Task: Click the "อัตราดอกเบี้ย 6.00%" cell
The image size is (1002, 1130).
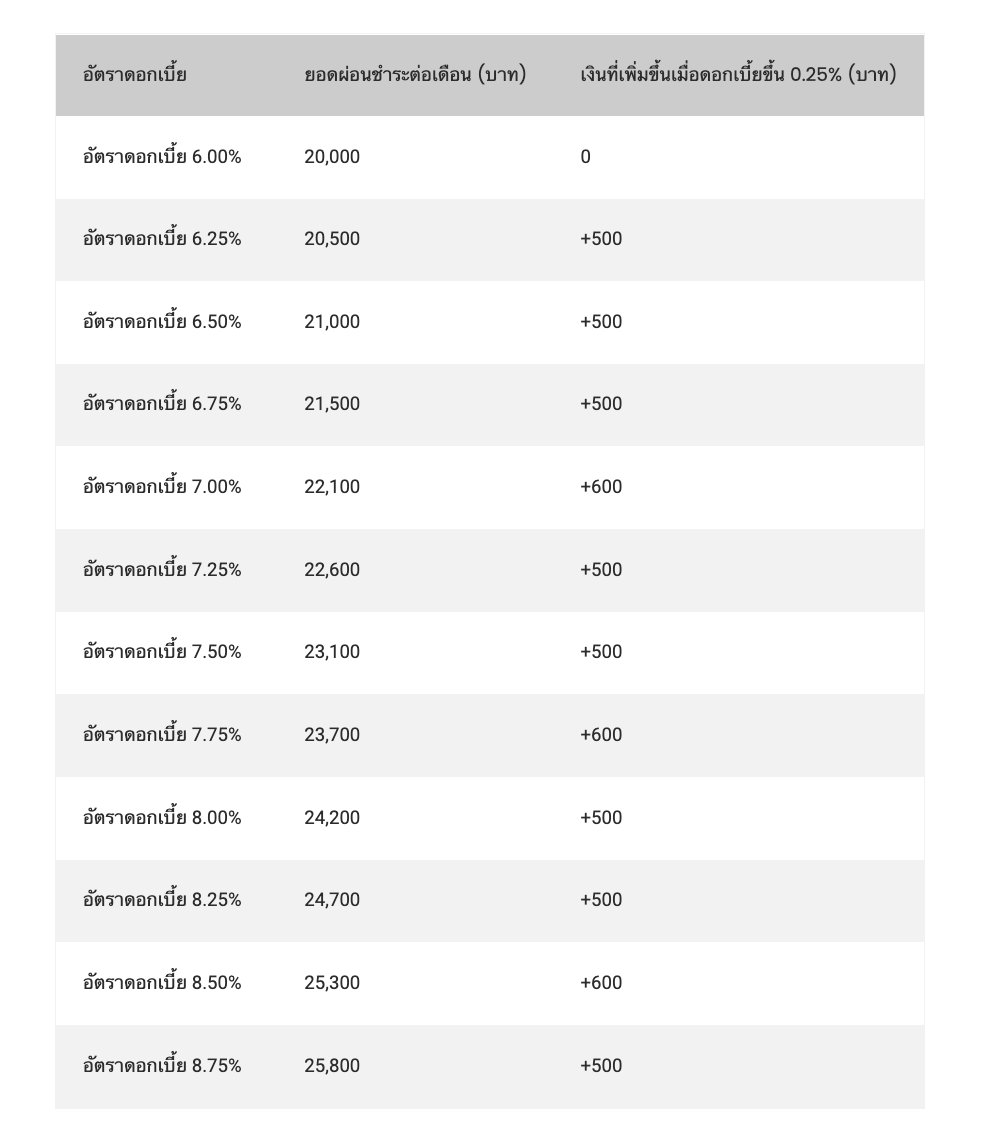Action: click(162, 157)
